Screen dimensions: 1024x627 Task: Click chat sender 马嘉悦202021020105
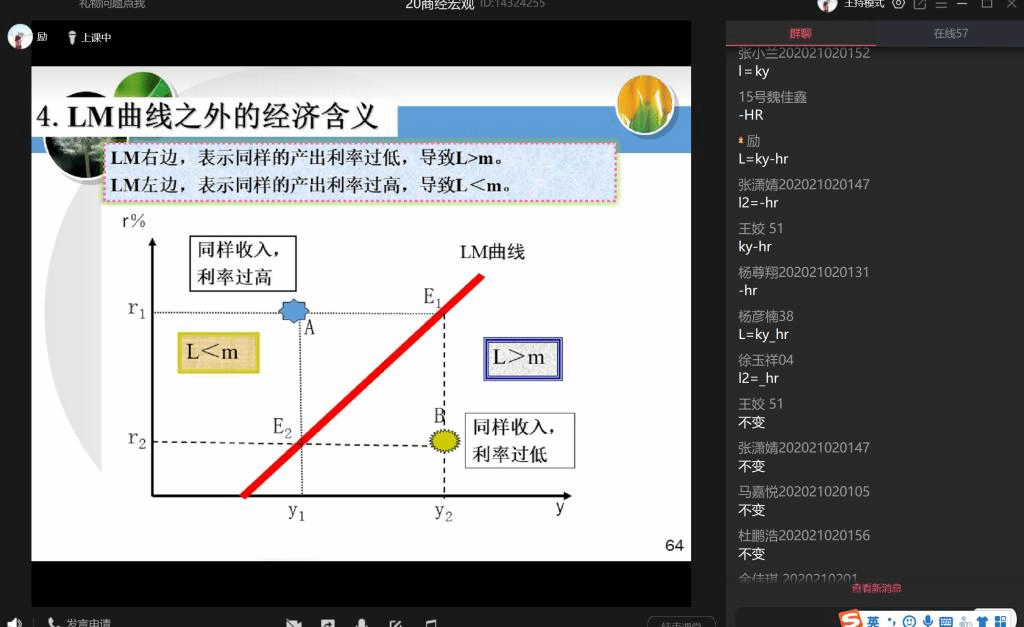tap(804, 492)
